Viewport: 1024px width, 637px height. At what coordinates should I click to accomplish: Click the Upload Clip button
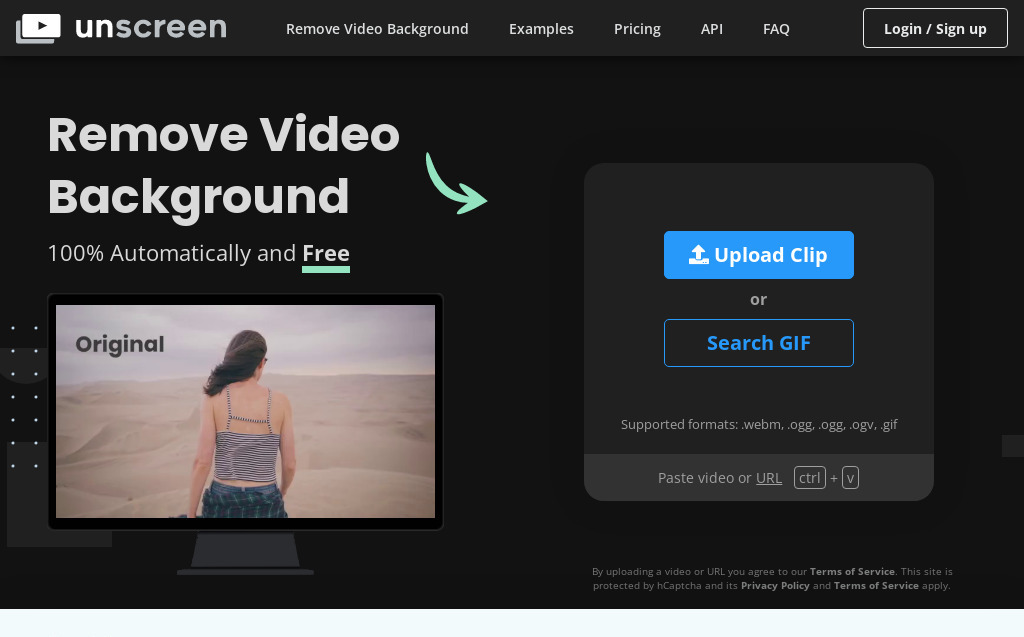[x=759, y=255]
